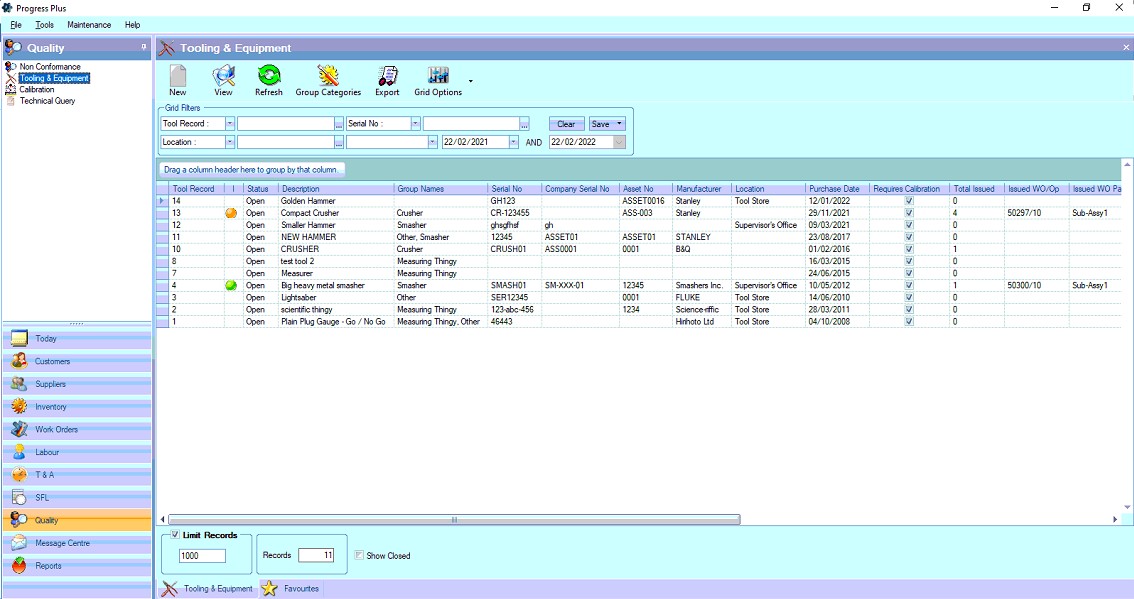The image size is (1134, 599).
Task: Expand the Serial No filter dropdown
Action: (415, 124)
